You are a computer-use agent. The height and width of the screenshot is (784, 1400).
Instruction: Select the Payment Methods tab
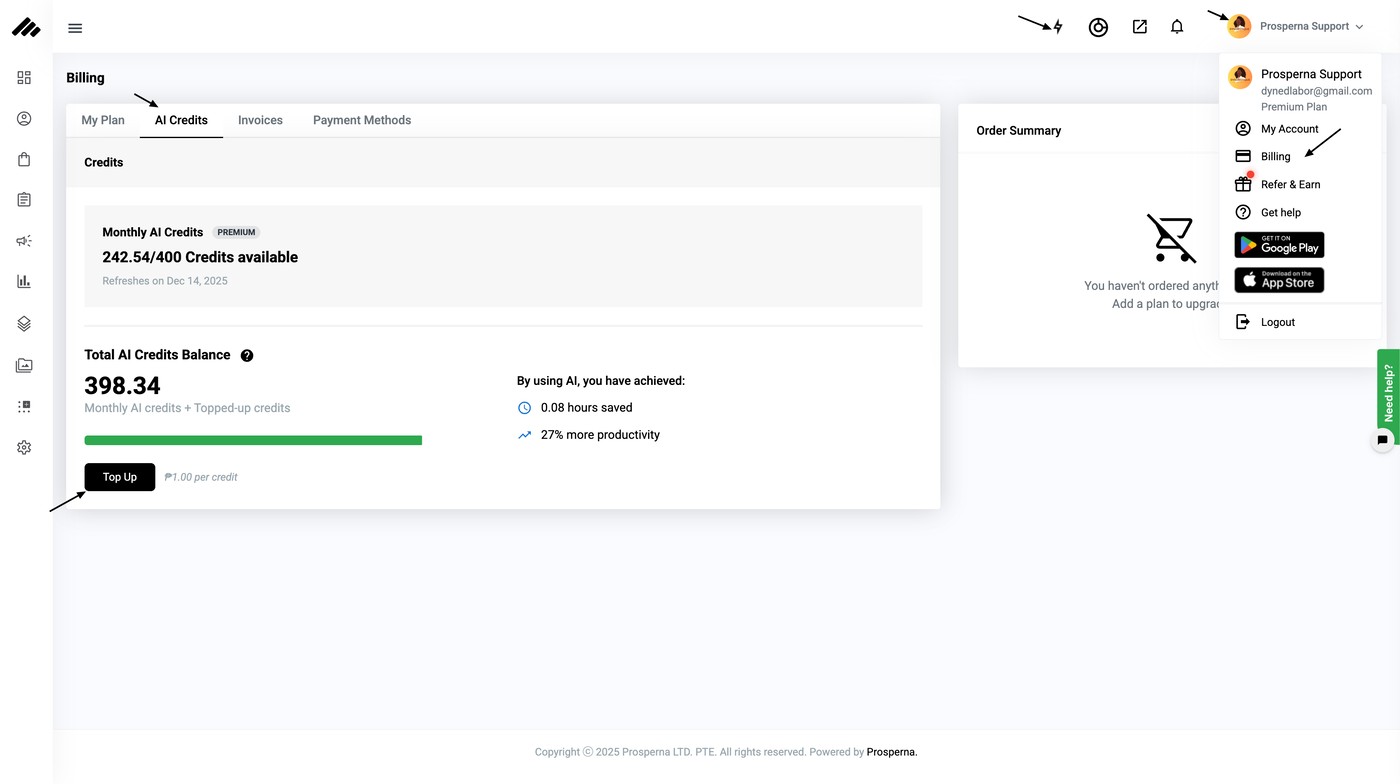(x=362, y=120)
